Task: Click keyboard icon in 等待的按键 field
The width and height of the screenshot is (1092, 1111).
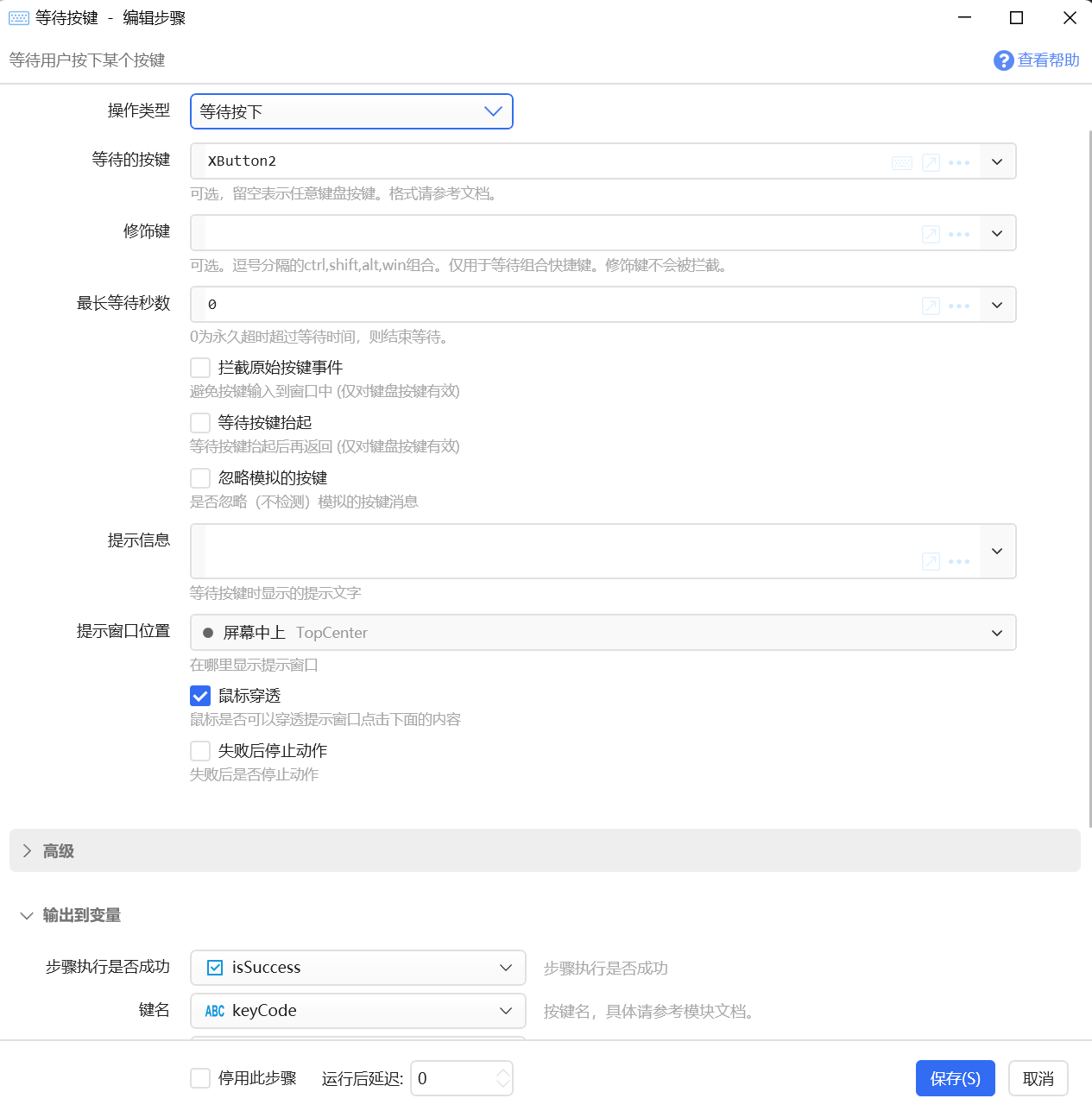Action: 902,163
